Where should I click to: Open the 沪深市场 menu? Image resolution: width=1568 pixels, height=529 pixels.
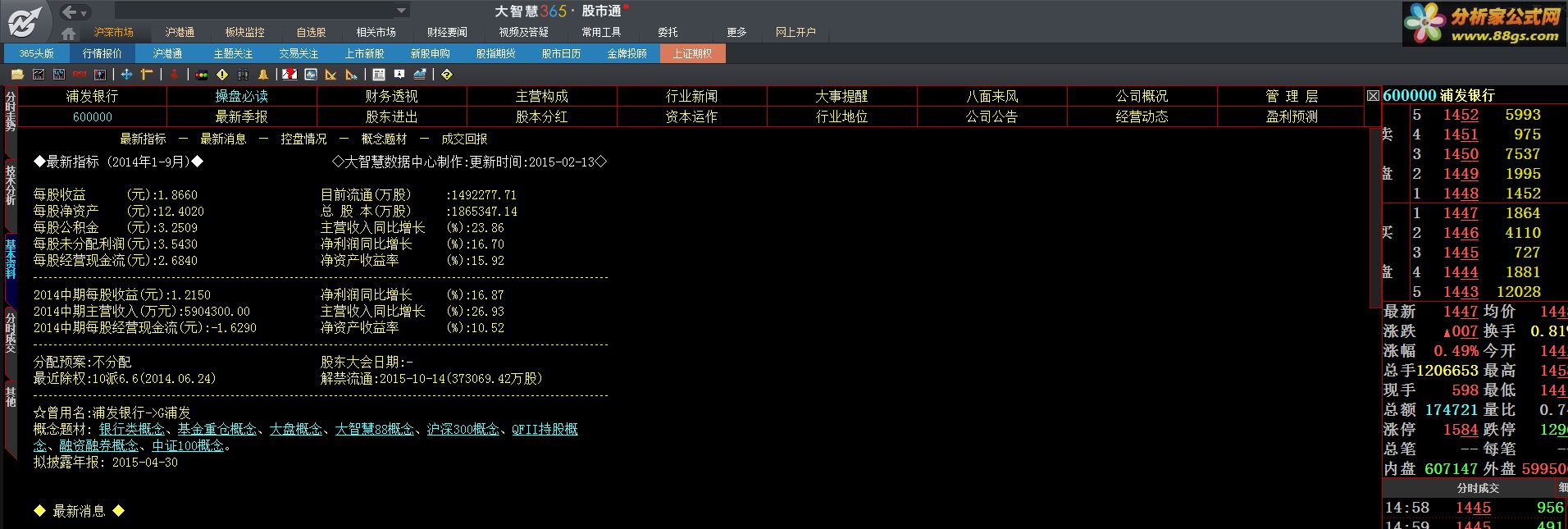(x=113, y=33)
